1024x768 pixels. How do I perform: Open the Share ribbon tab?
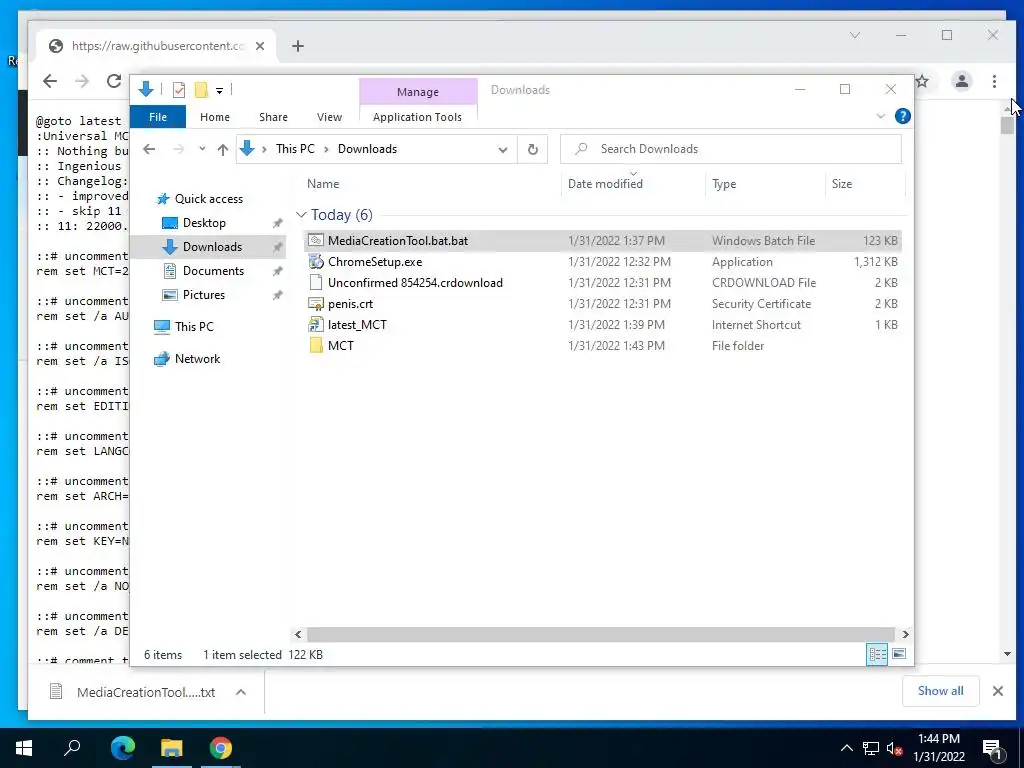pyautogui.click(x=273, y=117)
